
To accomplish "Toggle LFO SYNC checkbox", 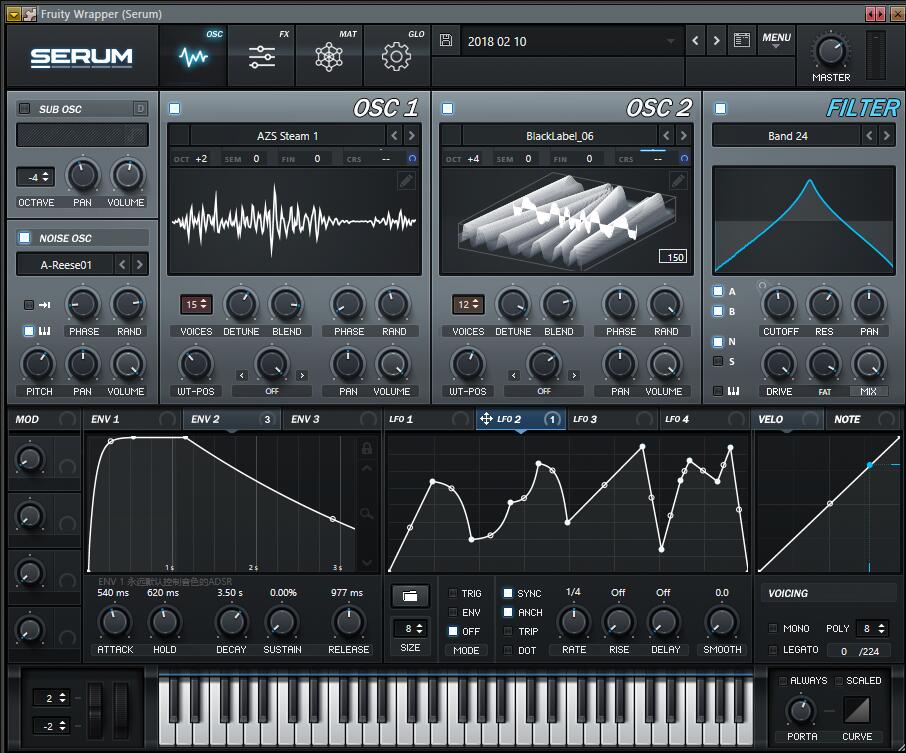I will click(508, 593).
